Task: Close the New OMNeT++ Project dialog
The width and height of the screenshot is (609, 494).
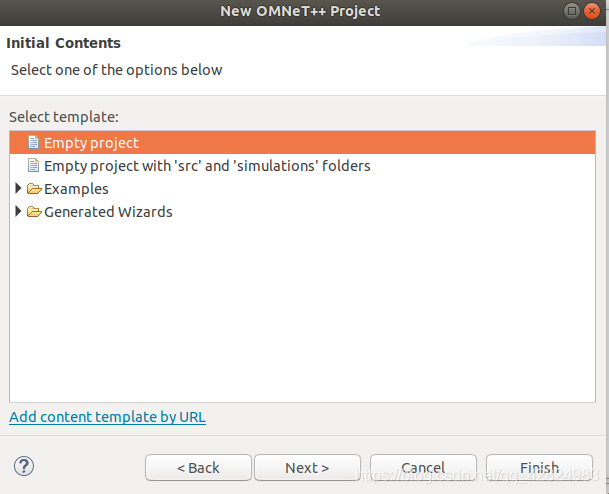Action: [x=592, y=11]
